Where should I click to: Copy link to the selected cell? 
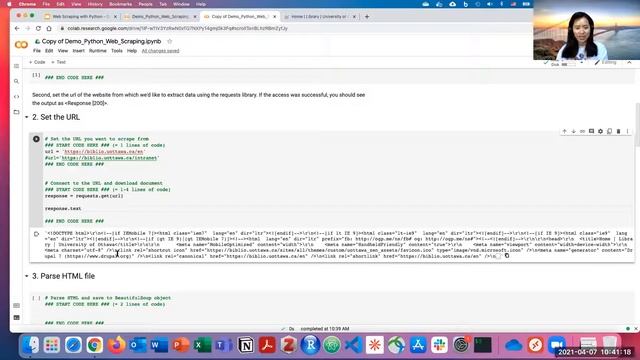coord(582,131)
